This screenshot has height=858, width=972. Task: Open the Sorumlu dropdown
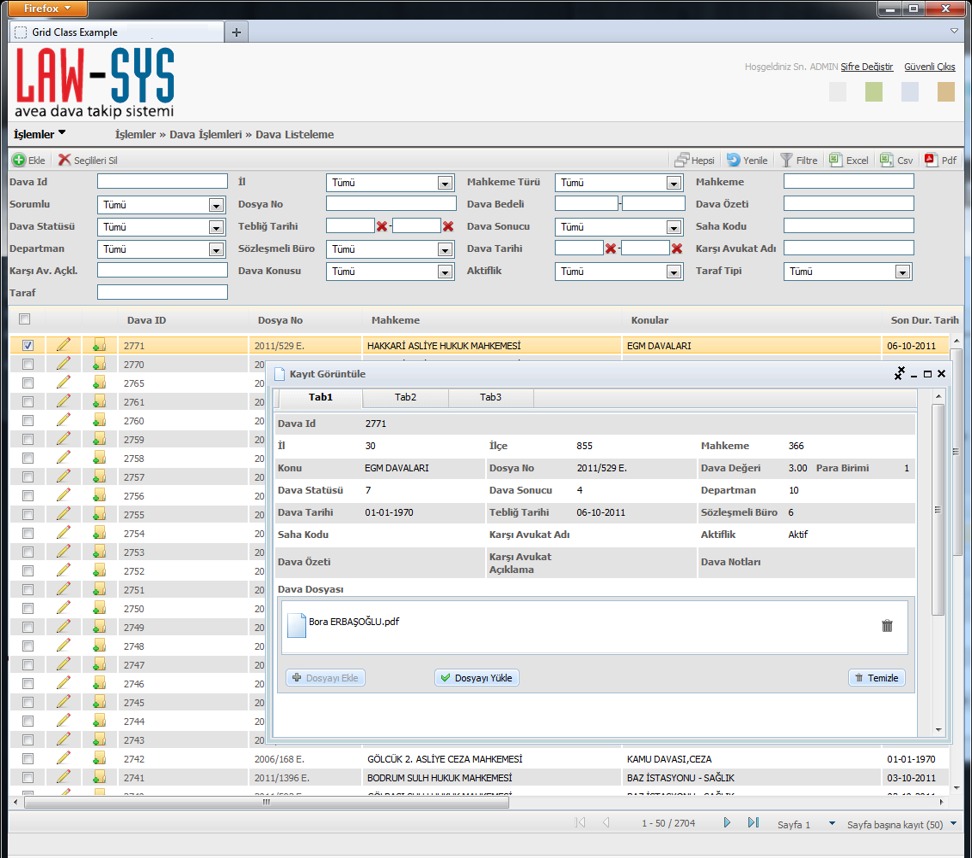click(x=161, y=205)
